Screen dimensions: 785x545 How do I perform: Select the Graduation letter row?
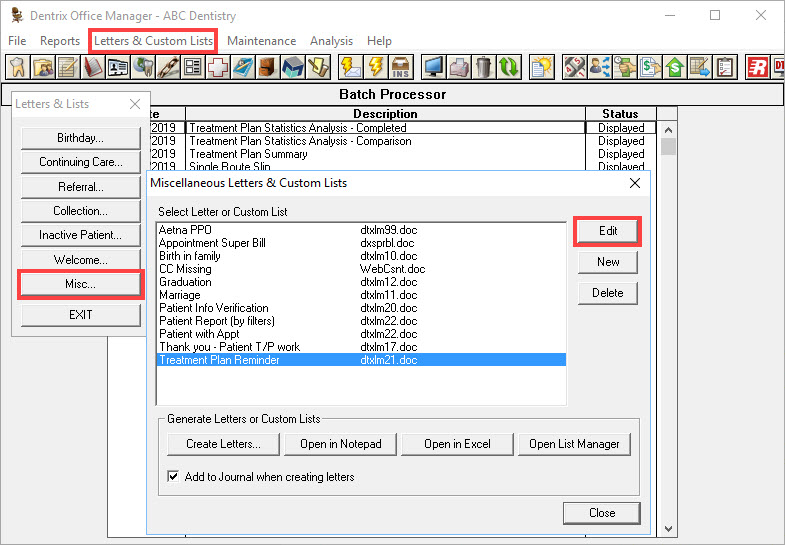361,282
